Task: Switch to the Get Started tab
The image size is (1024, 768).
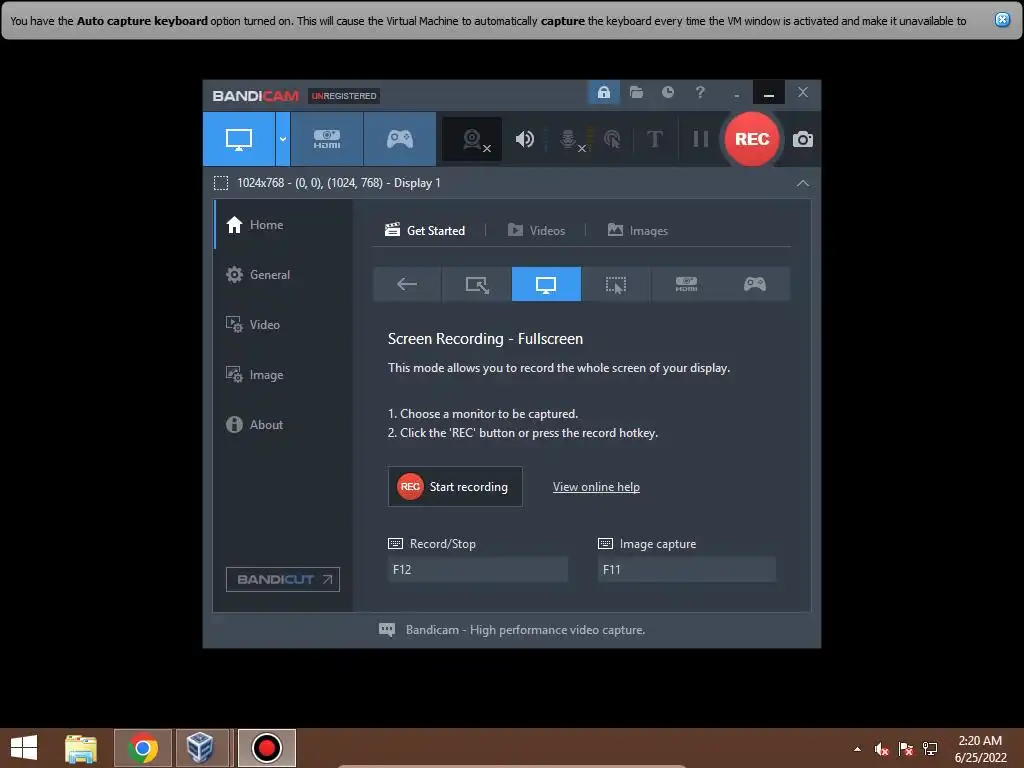Action: point(425,231)
